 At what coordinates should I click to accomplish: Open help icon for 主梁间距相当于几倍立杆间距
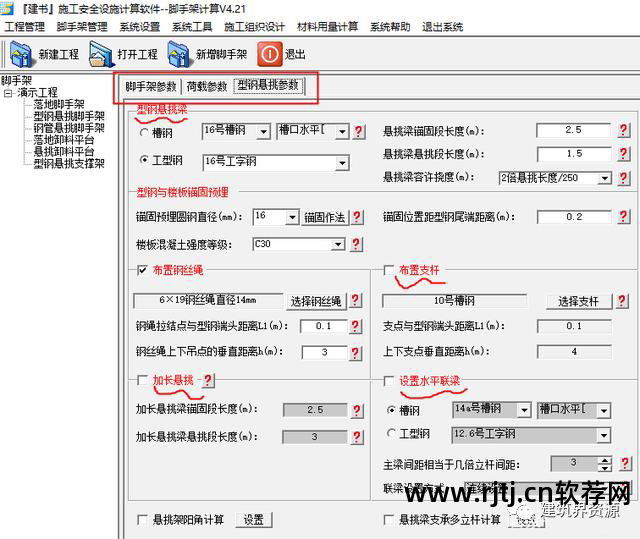[624, 464]
